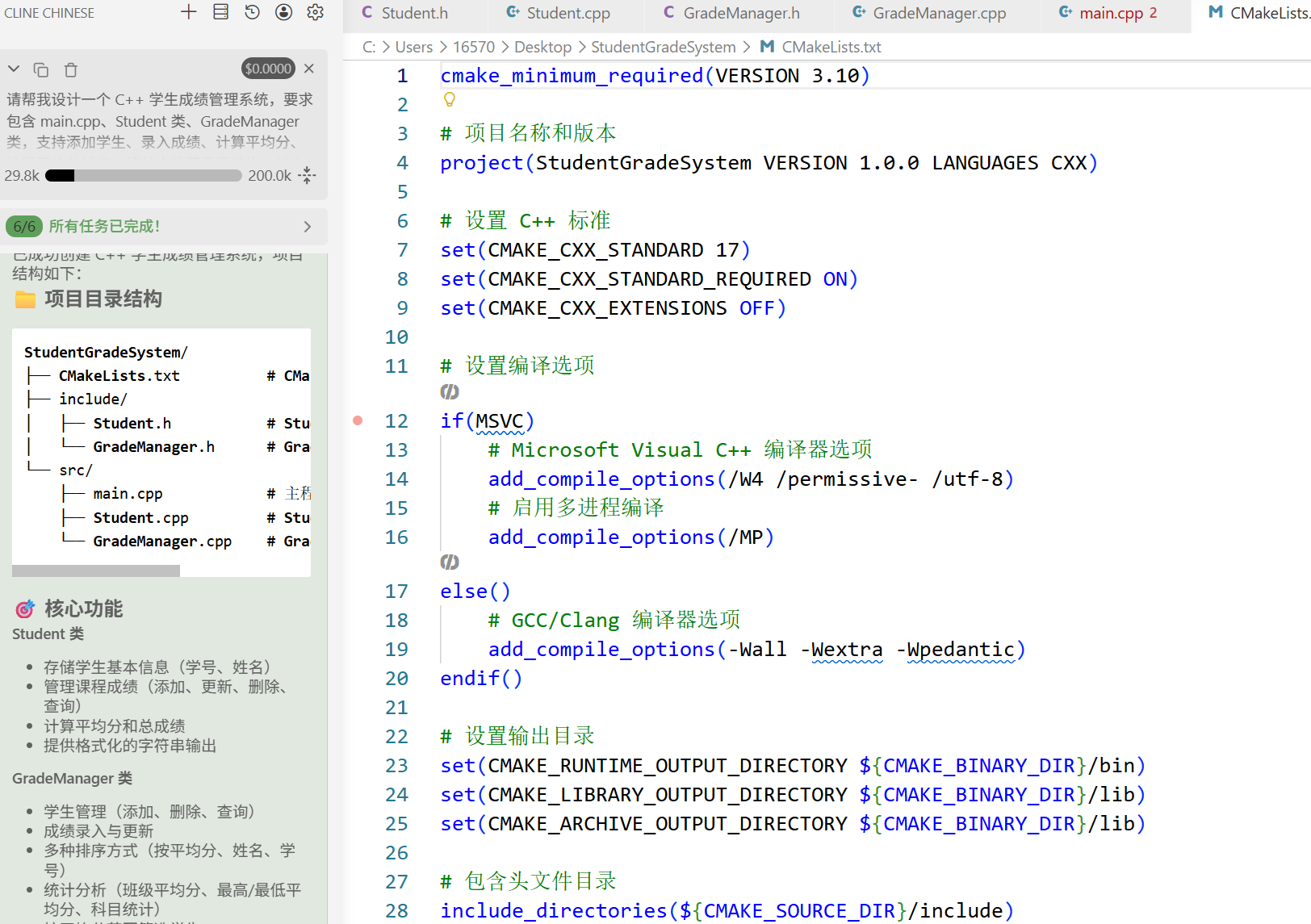Viewport: 1311px width, 924px height.
Task: Click the 'OFF' value on line 9
Action: [756, 308]
